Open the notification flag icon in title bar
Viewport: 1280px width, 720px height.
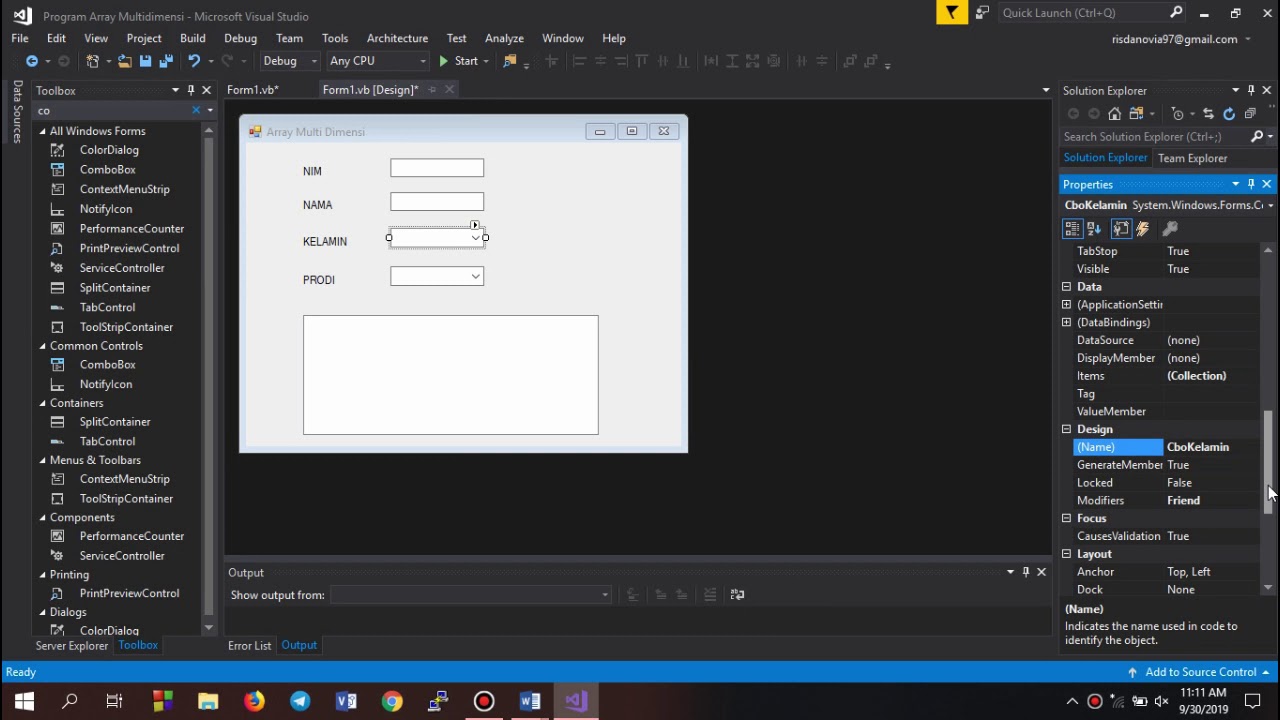point(953,13)
